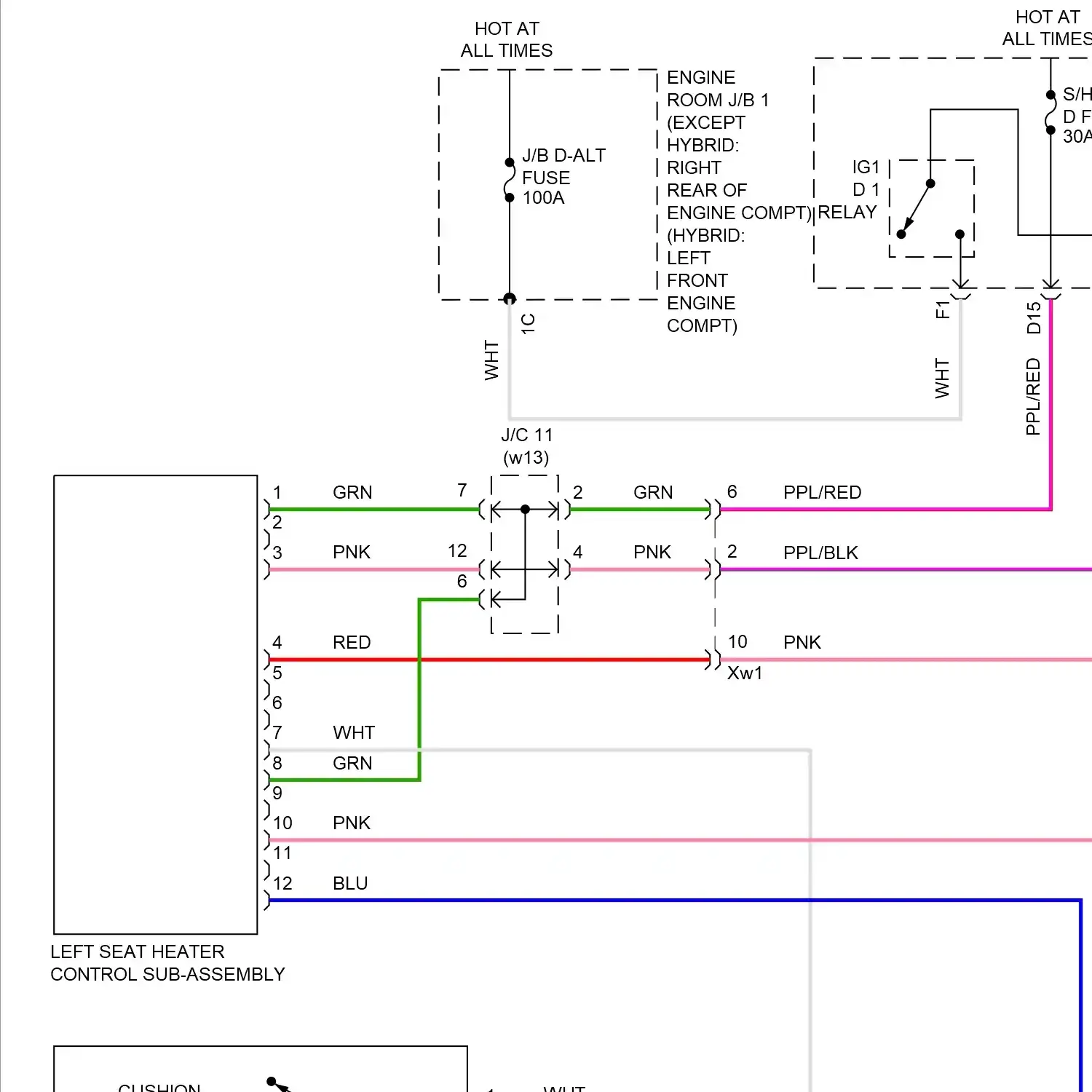
Task: Click the GRN label after J/C 11 pin 2
Action: [653, 492]
